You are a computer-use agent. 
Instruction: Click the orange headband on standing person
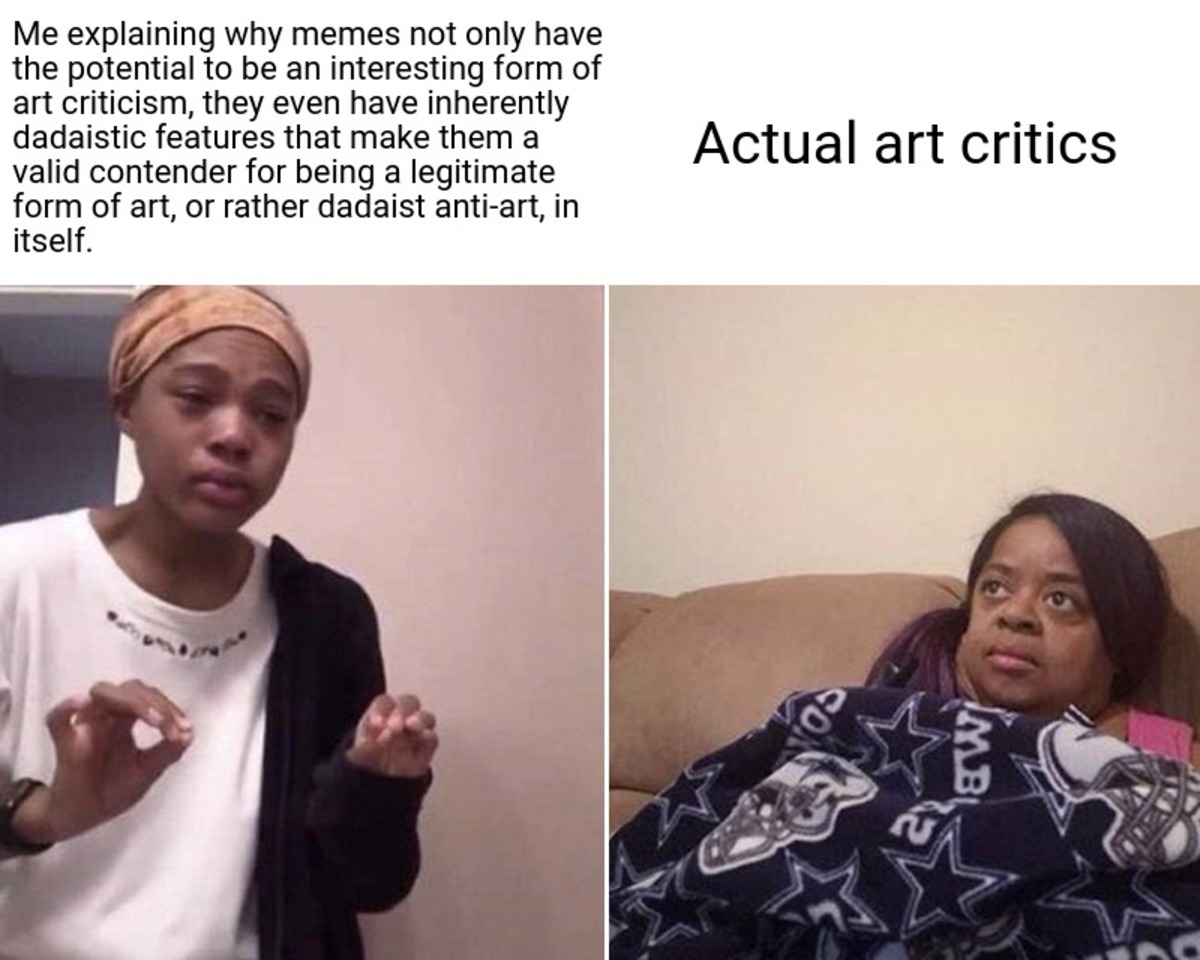click(x=206, y=336)
